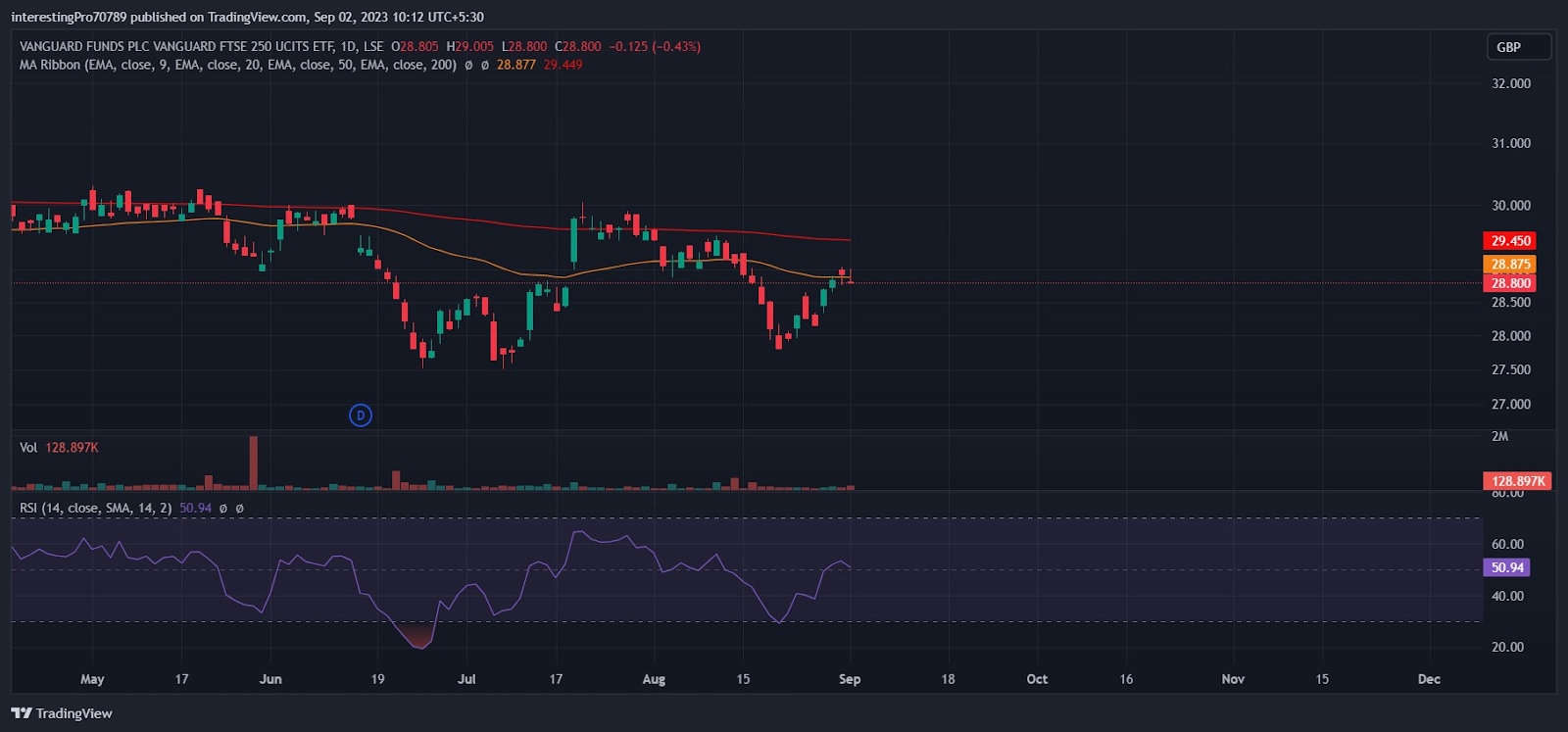
Task: Click the purple 50.94 RSI label
Action: 1507,567
